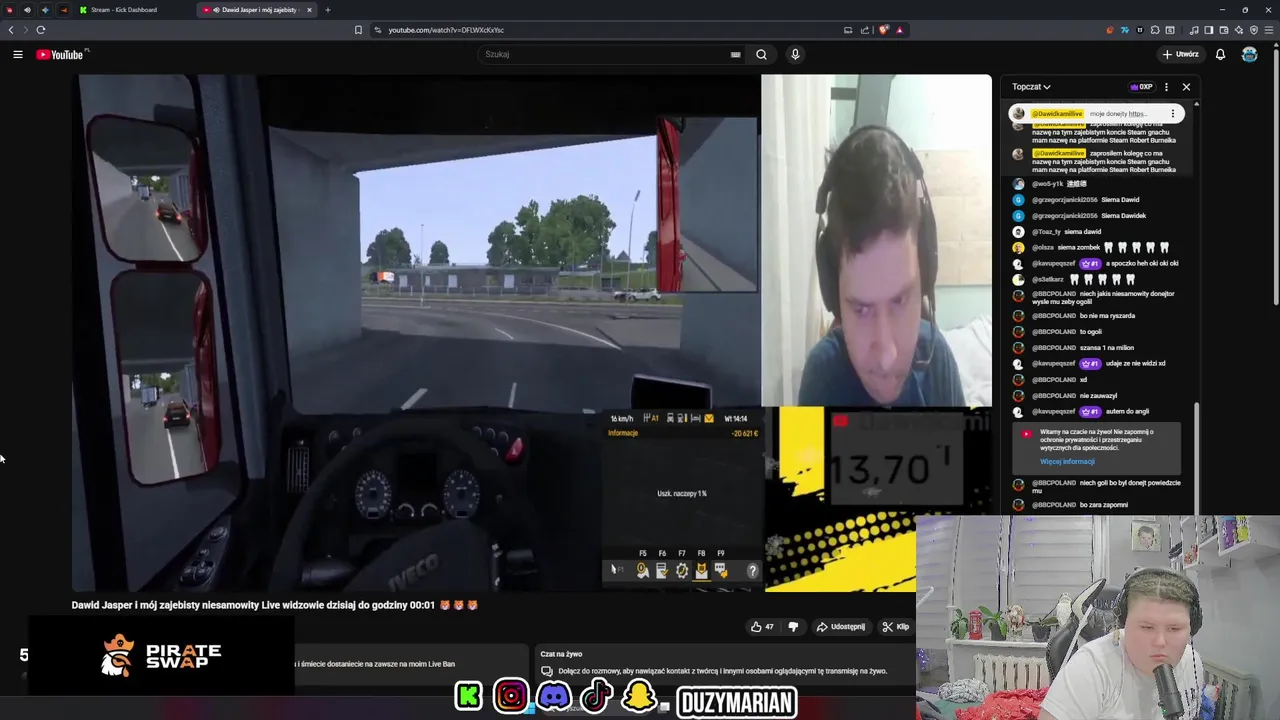Close the live chat panel
This screenshot has height=720, width=1280.
coord(1186,87)
